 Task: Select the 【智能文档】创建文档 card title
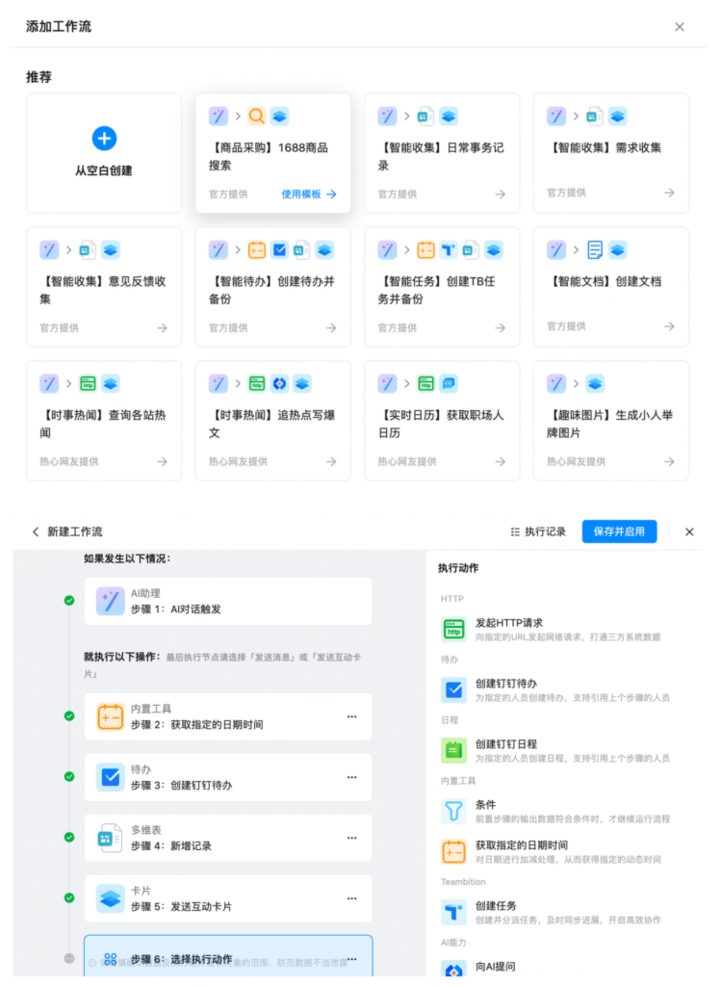pyautogui.click(x=605, y=281)
